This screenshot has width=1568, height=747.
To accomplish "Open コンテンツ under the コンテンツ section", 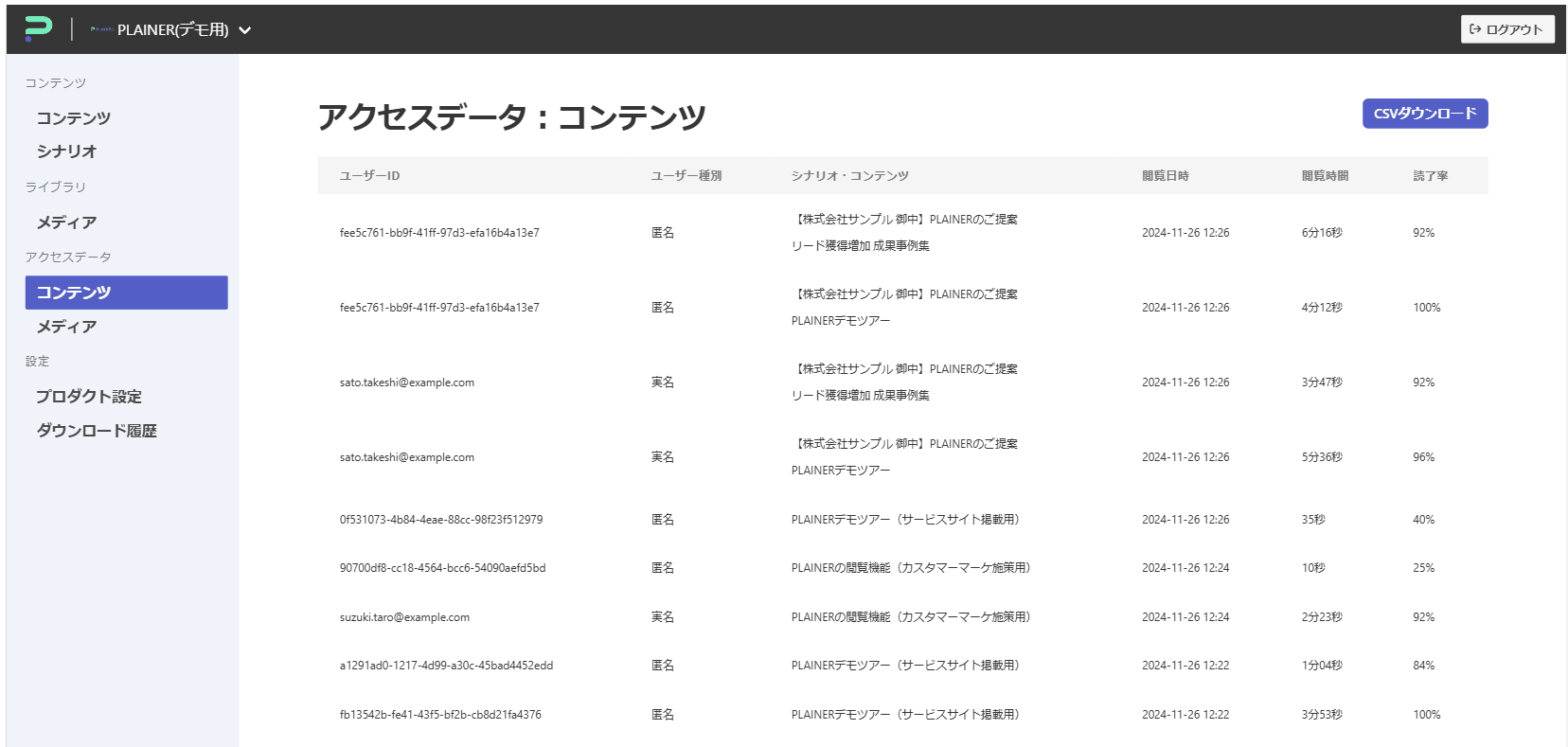I will [74, 118].
